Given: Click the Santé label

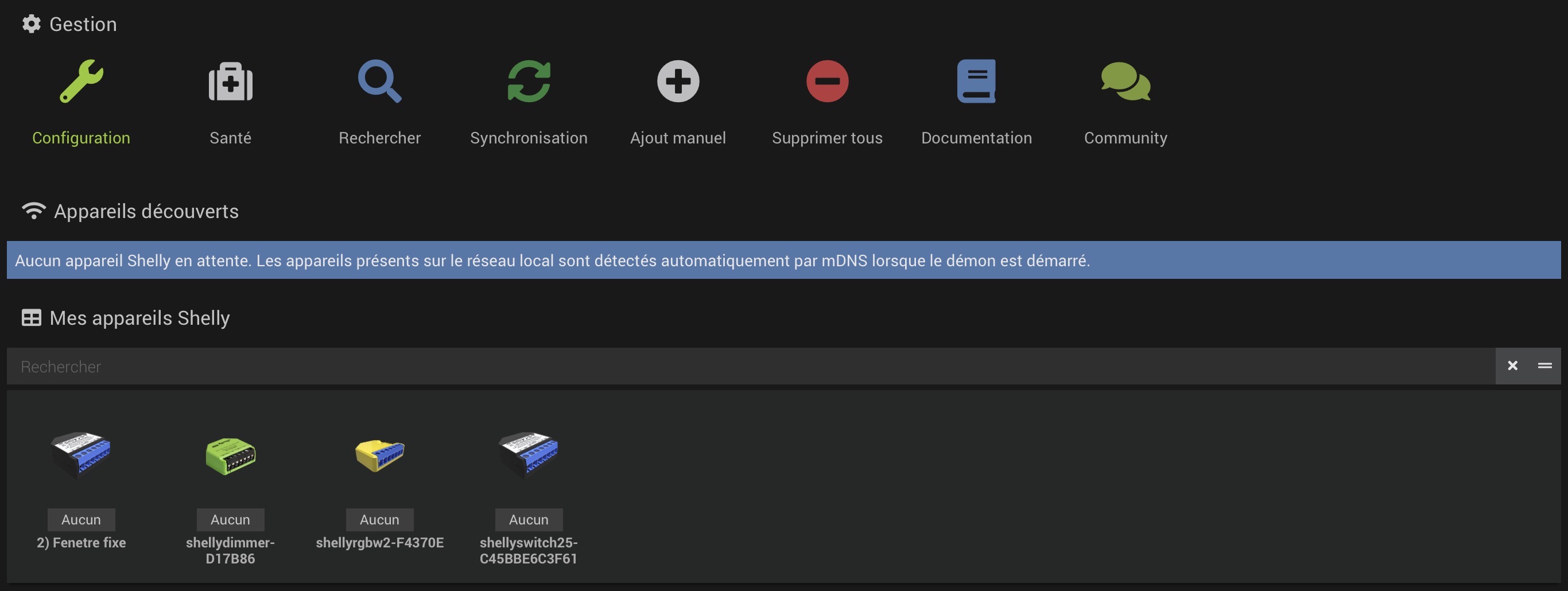Looking at the screenshot, I should tap(231, 138).
